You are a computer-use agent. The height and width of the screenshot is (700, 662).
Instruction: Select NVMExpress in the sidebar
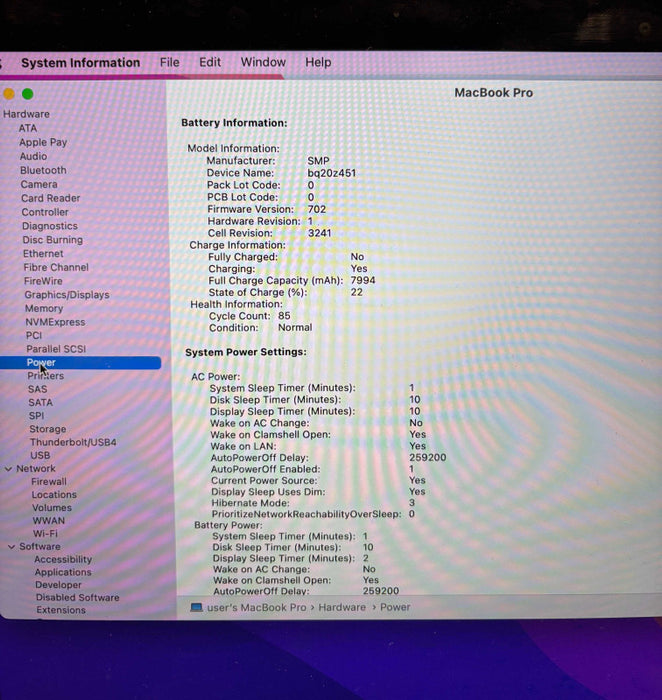pyautogui.click(x=55, y=322)
